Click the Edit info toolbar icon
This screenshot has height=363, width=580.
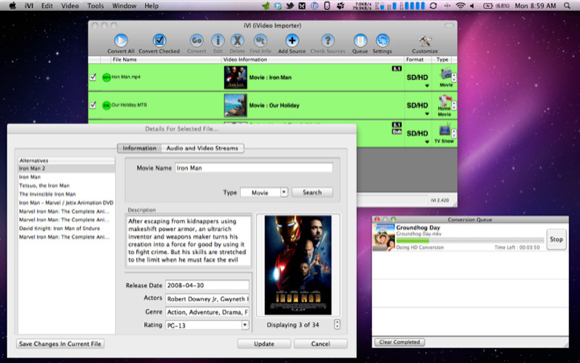click(x=218, y=40)
